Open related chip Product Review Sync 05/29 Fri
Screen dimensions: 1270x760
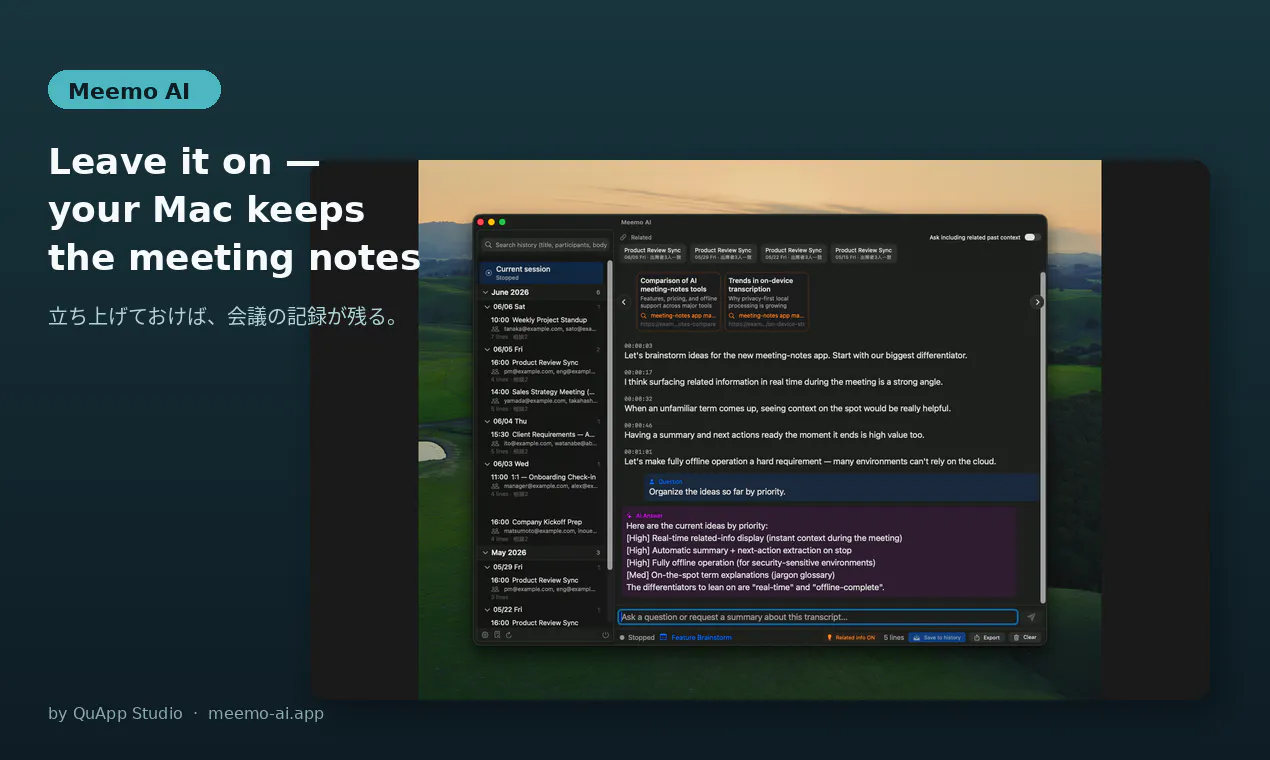pyautogui.click(x=723, y=254)
